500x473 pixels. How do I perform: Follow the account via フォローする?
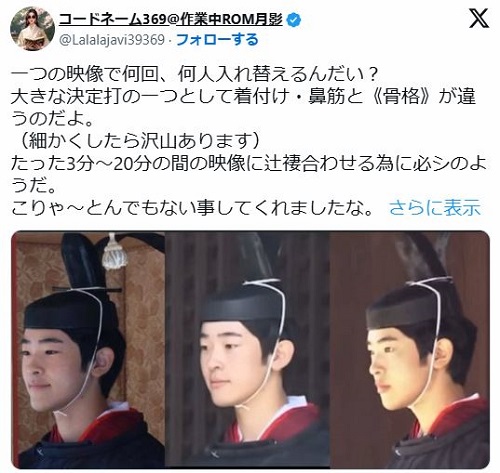(217, 40)
